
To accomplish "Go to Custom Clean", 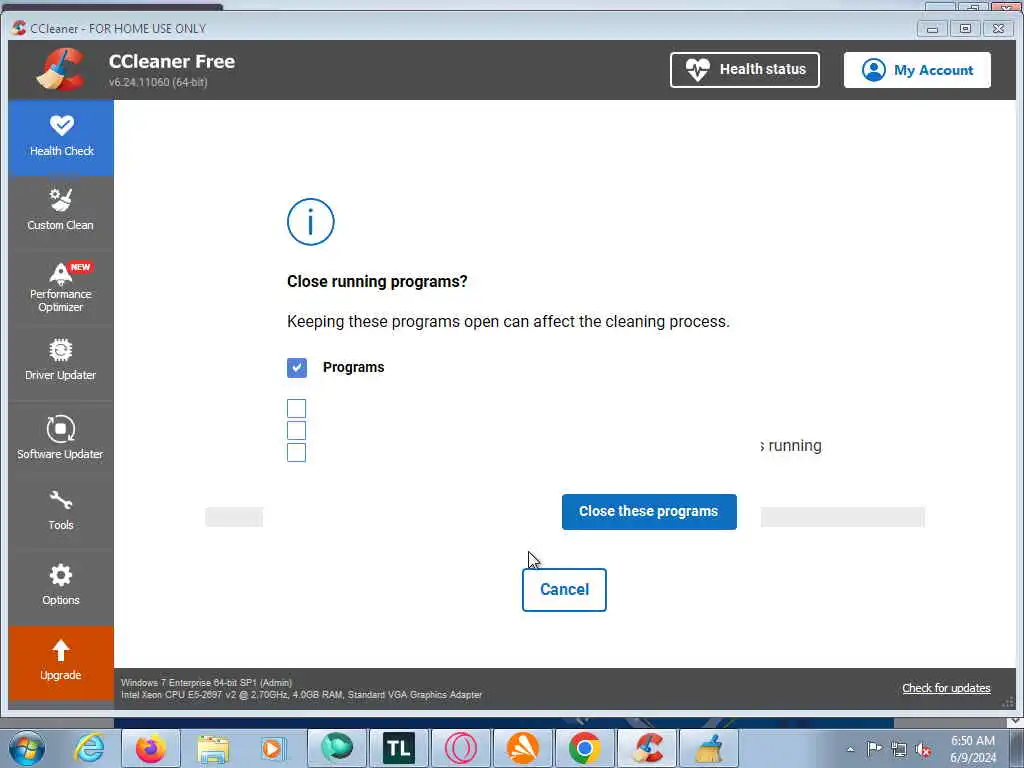I will click(x=61, y=210).
